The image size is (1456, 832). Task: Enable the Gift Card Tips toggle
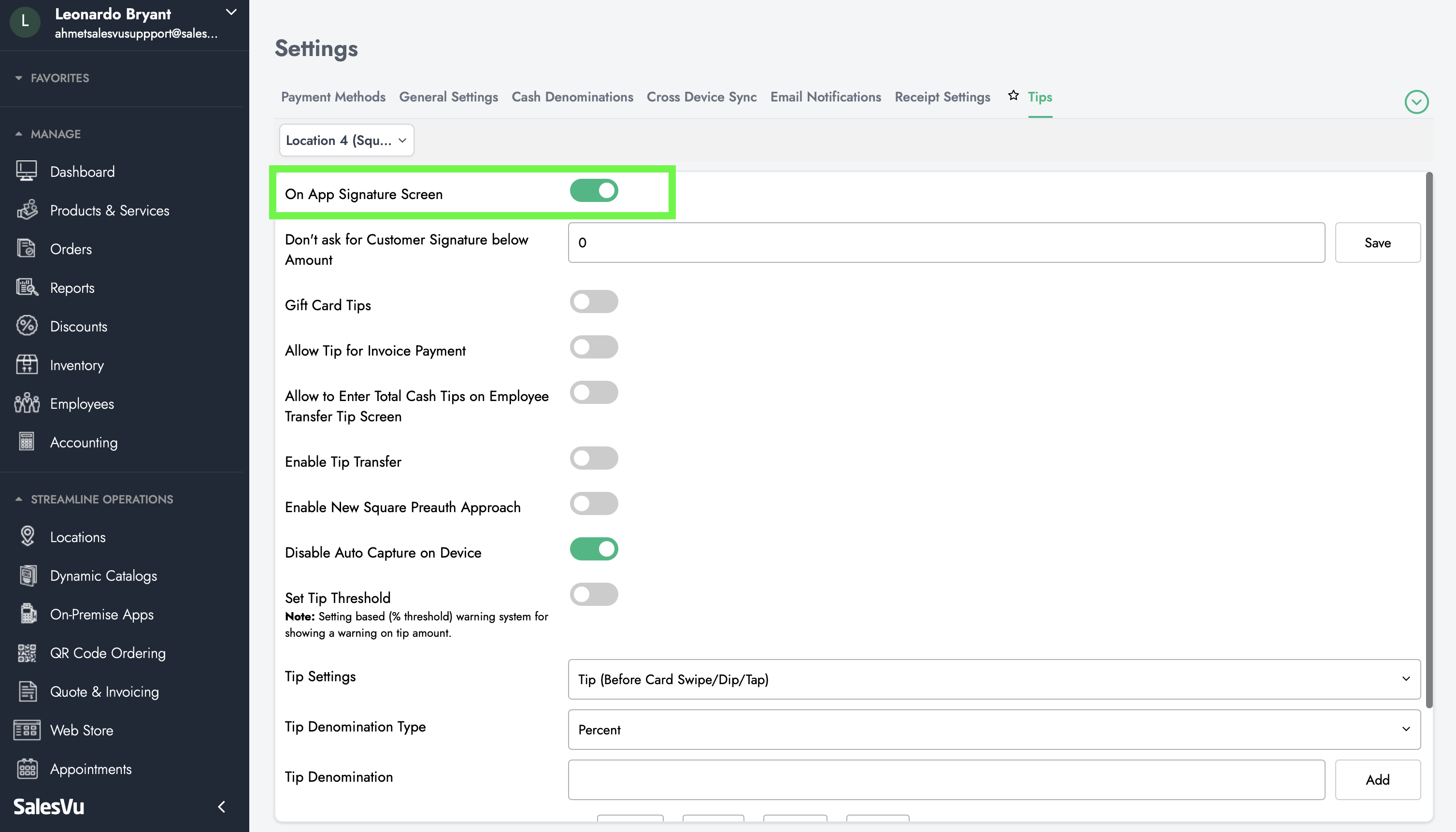(x=594, y=301)
